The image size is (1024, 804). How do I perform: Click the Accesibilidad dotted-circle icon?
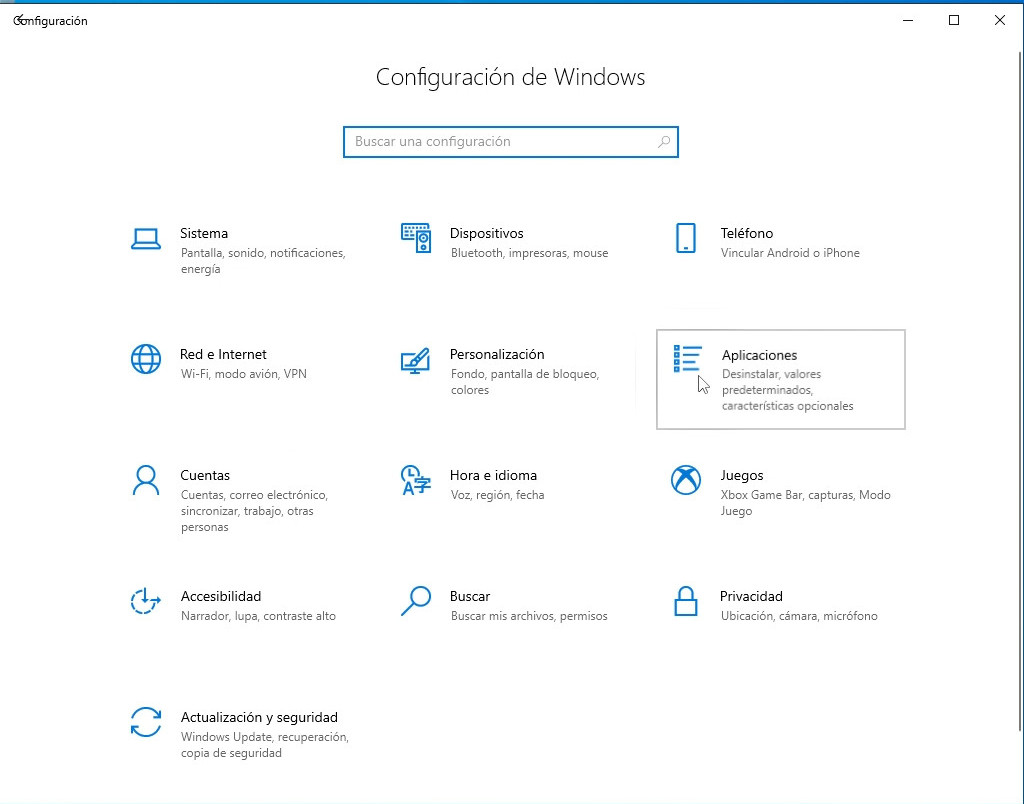pos(146,601)
